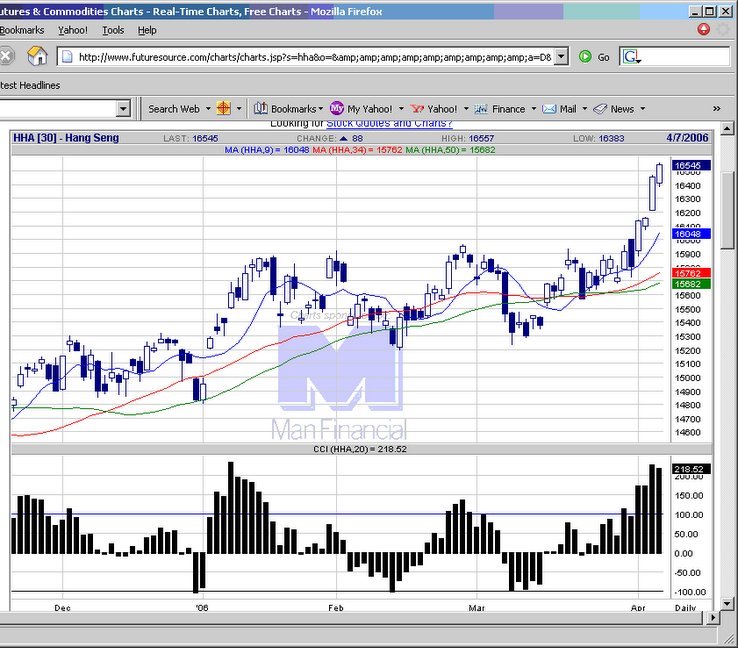Viewport: 738px width, 648px height.
Task: Click MA (HHA,9) = 16048 legend
Action: (267, 150)
